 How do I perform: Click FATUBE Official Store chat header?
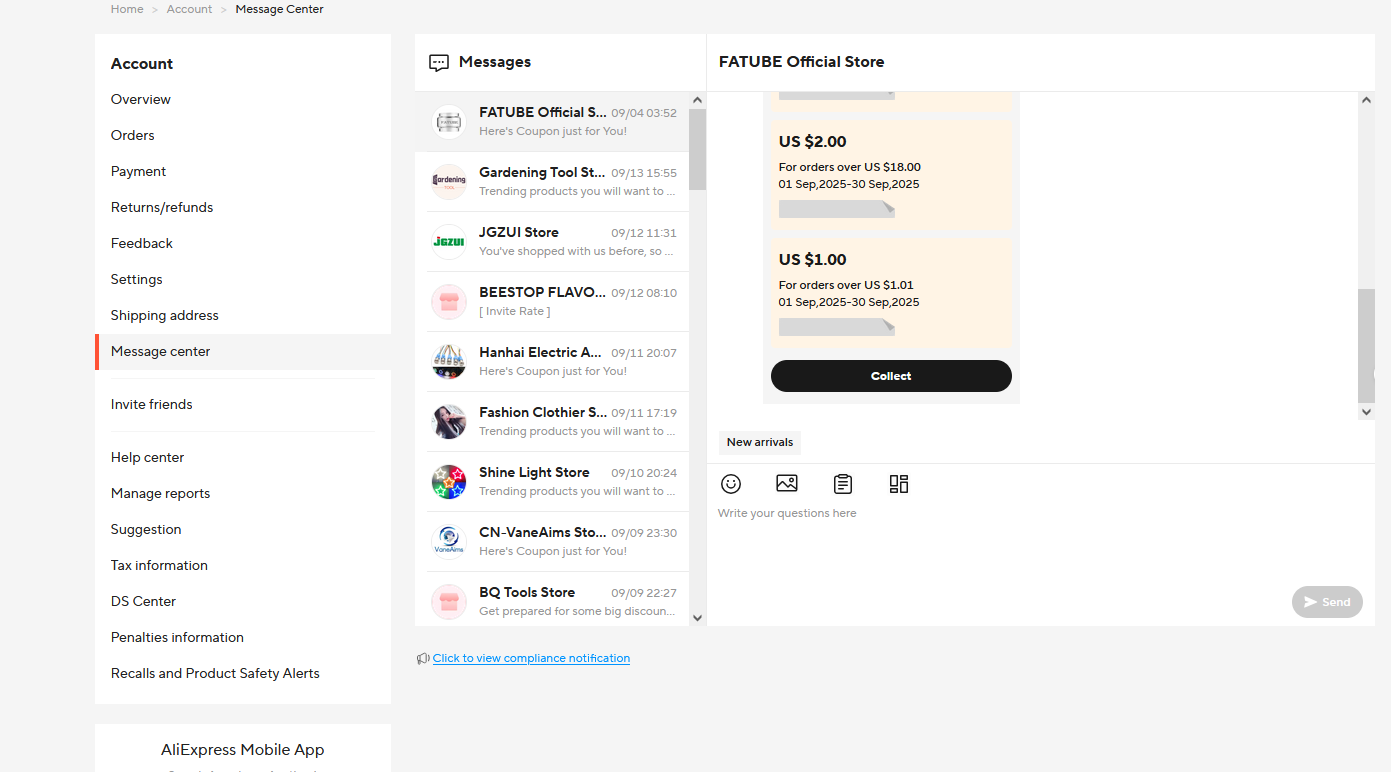point(802,62)
